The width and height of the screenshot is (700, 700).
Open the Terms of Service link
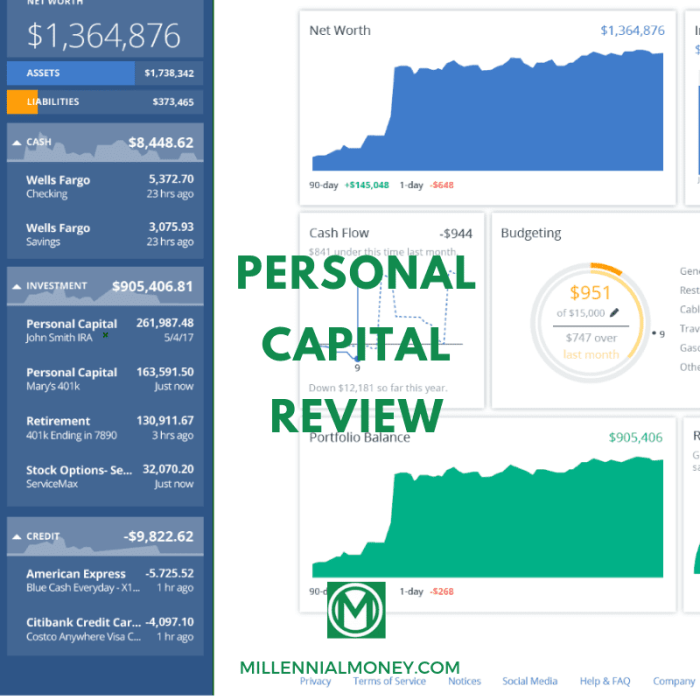389,681
